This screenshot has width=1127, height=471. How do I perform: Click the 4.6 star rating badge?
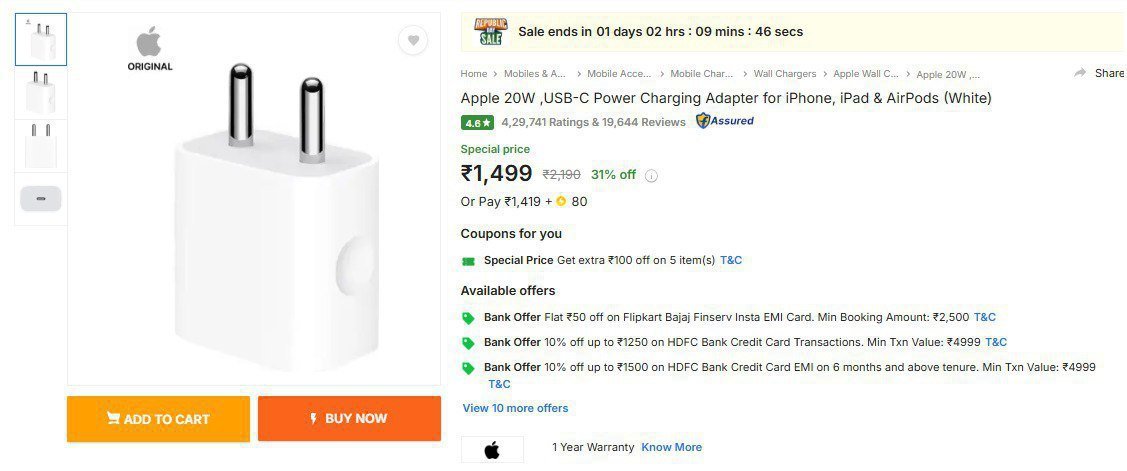coord(477,123)
